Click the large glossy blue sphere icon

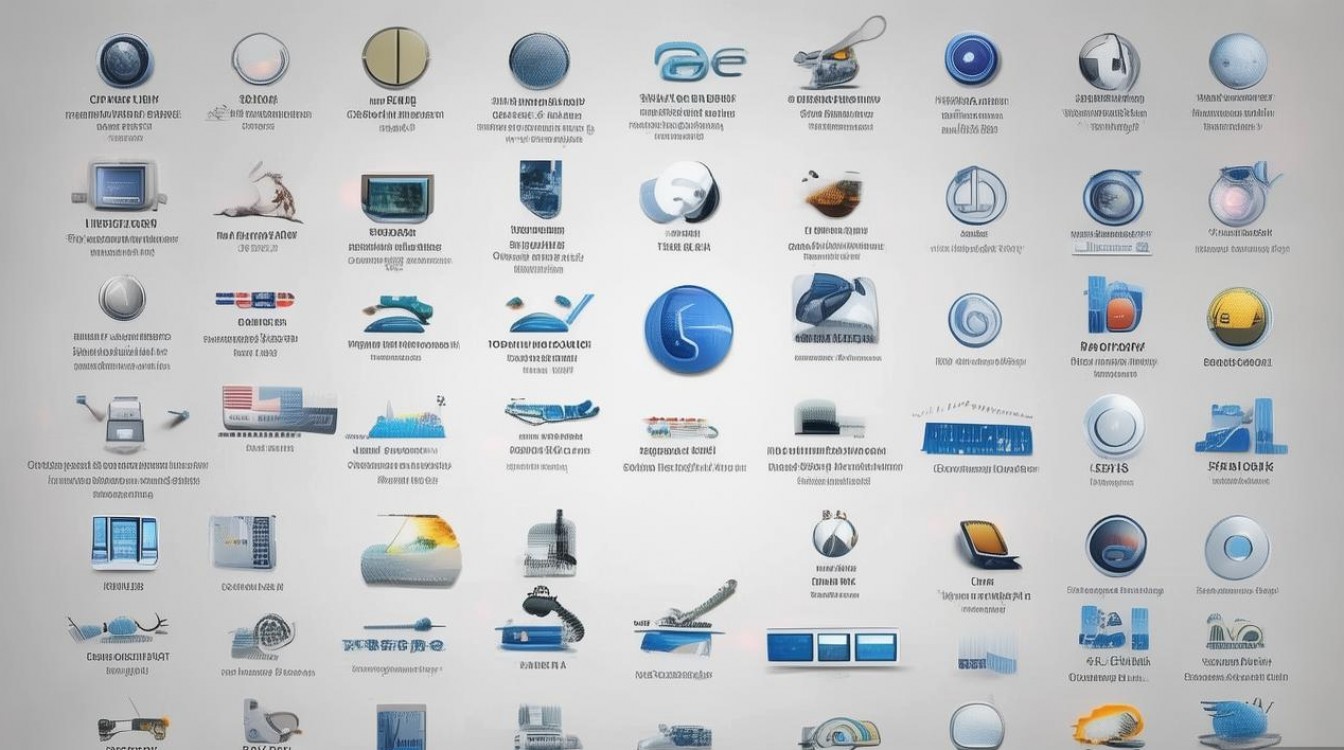690,329
